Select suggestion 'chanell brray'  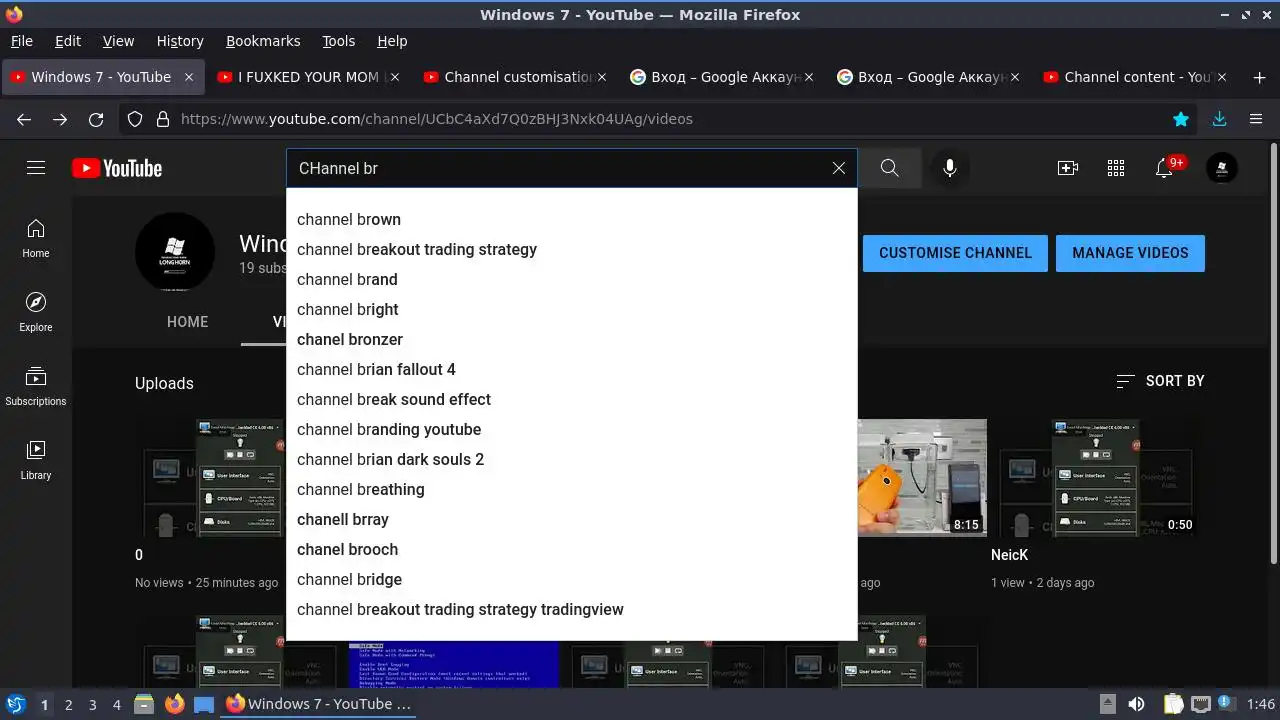(x=571, y=519)
